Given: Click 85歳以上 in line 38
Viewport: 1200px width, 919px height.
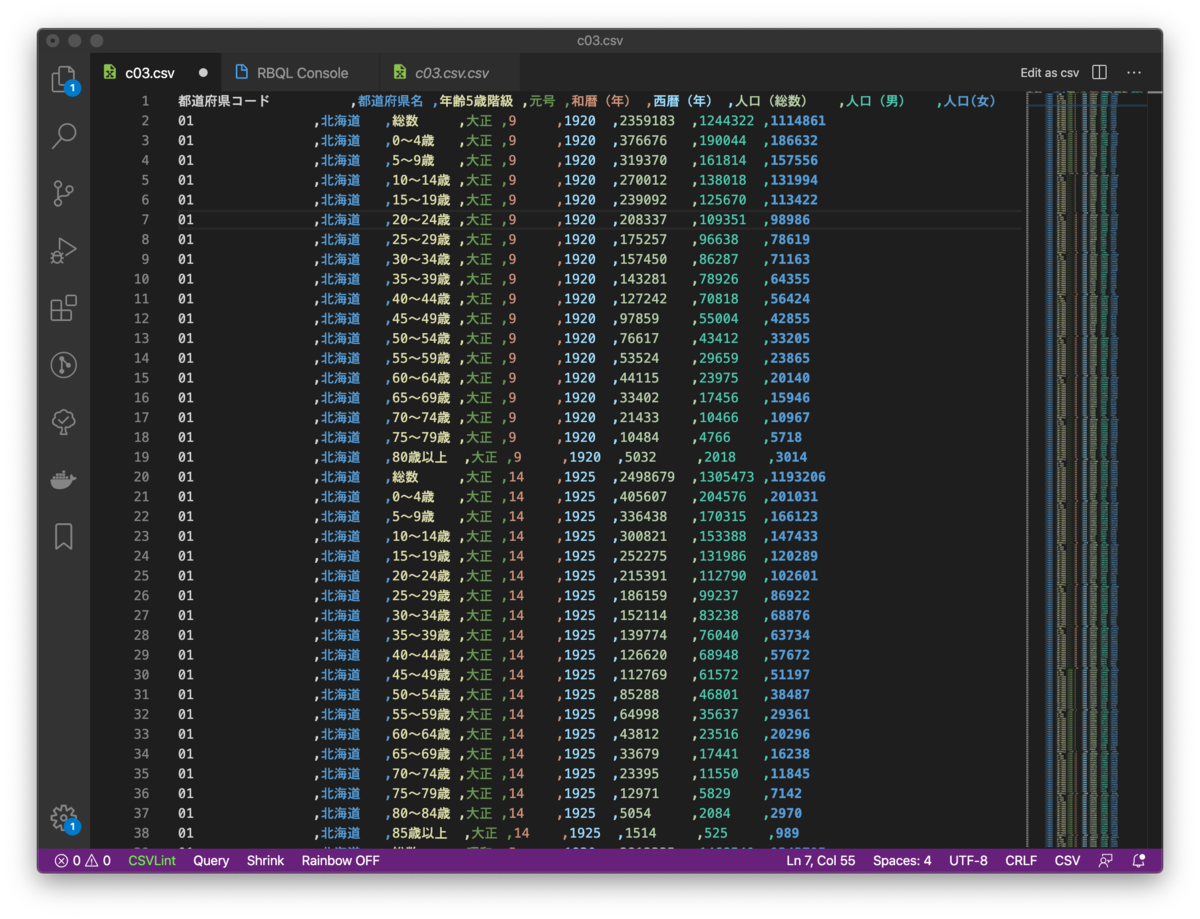Looking at the screenshot, I should click(419, 833).
